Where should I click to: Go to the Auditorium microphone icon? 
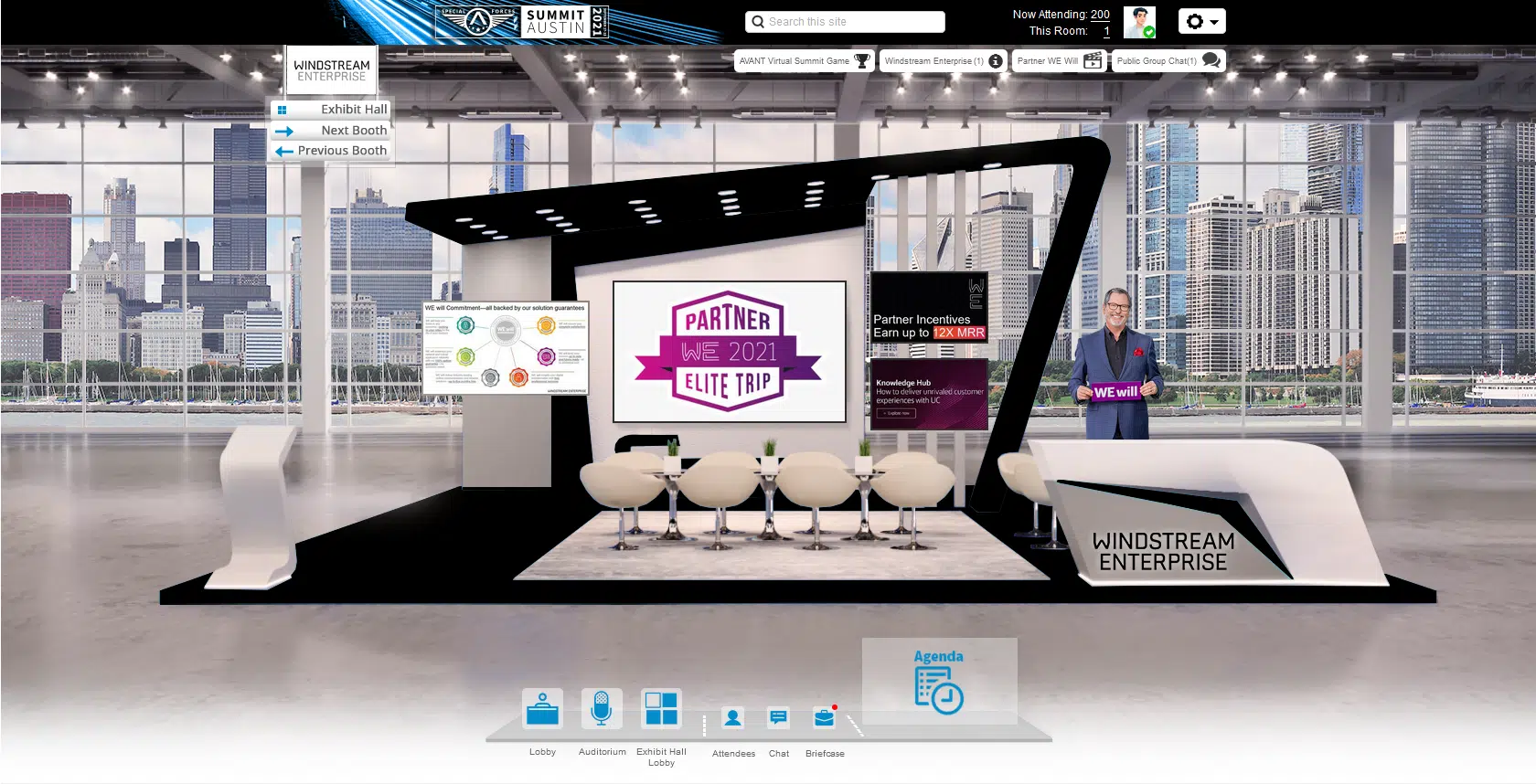pos(602,708)
